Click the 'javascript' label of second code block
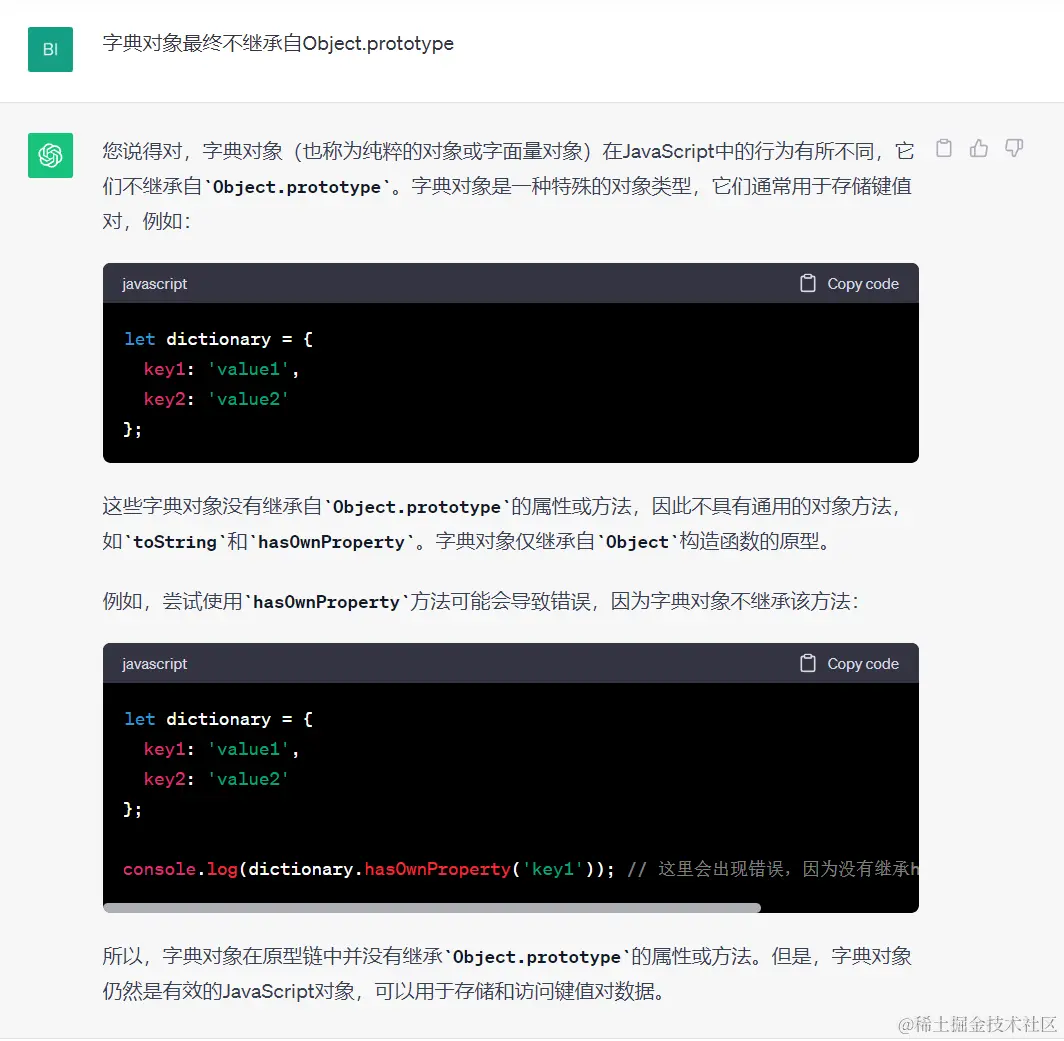This screenshot has width=1064, height=1041. coord(155,664)
